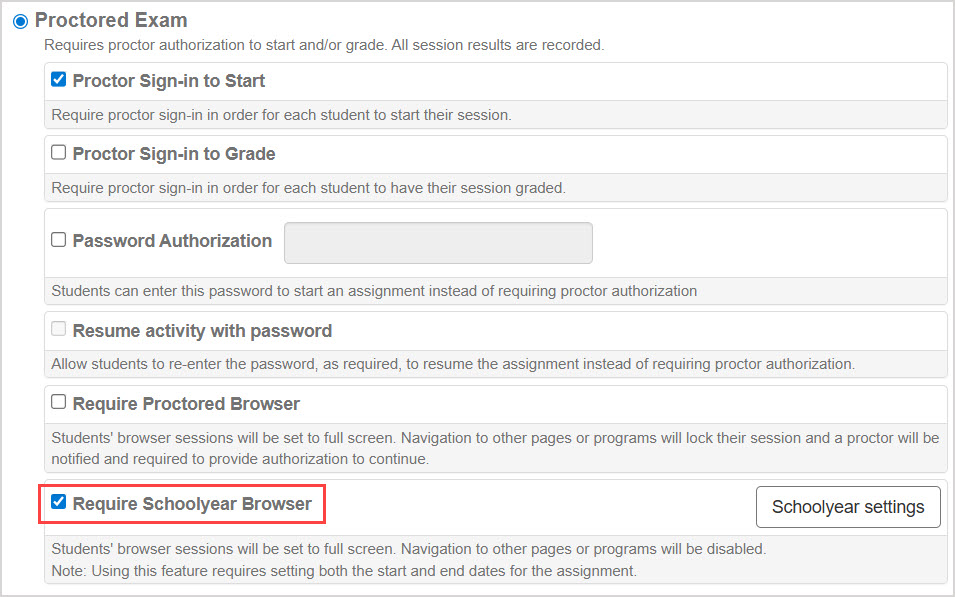
Task: Uncheck Proctor Sign-in to Start
Action: coord(58,80)
